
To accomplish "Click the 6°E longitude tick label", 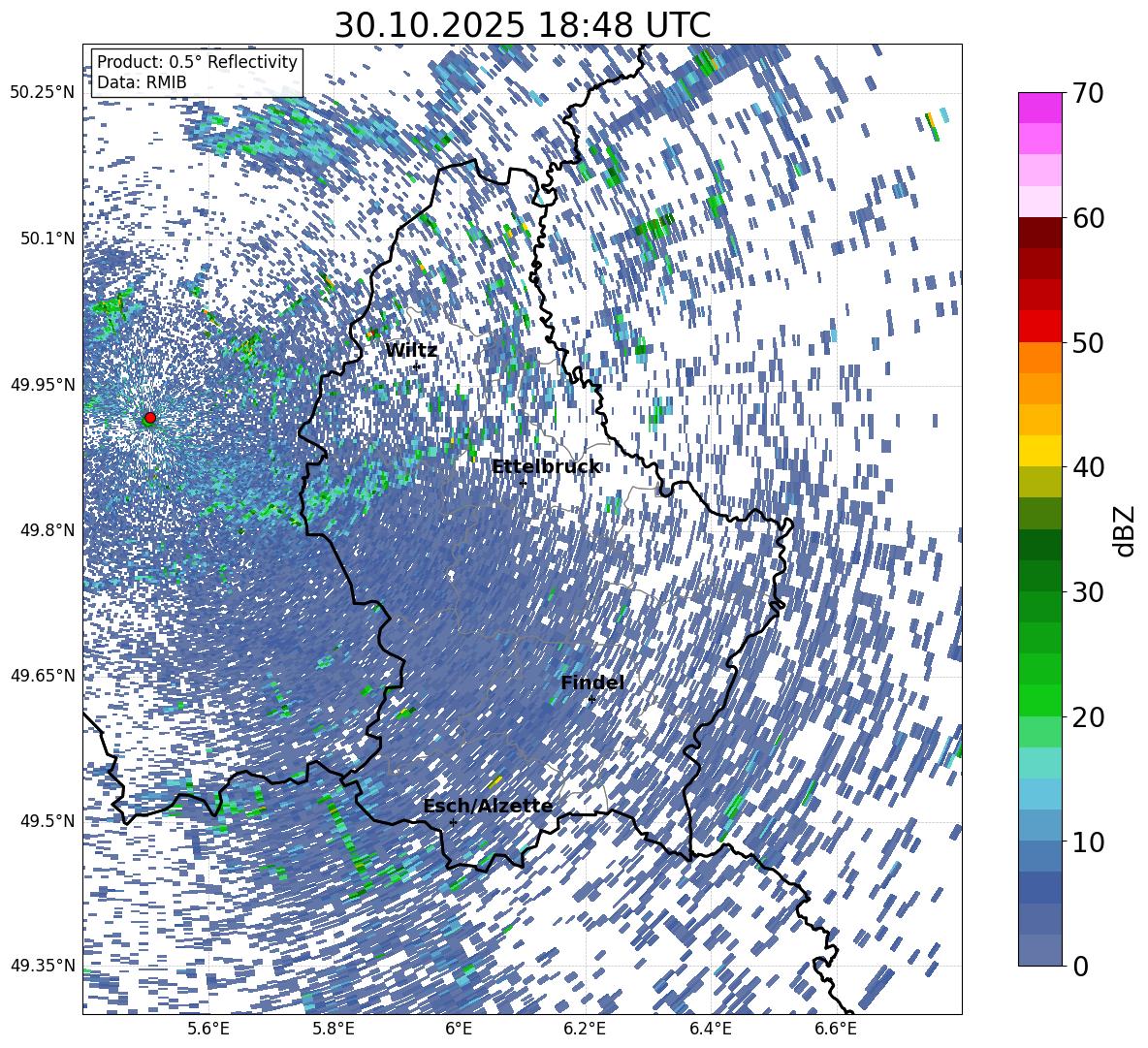I will (x=459, y=1029).
